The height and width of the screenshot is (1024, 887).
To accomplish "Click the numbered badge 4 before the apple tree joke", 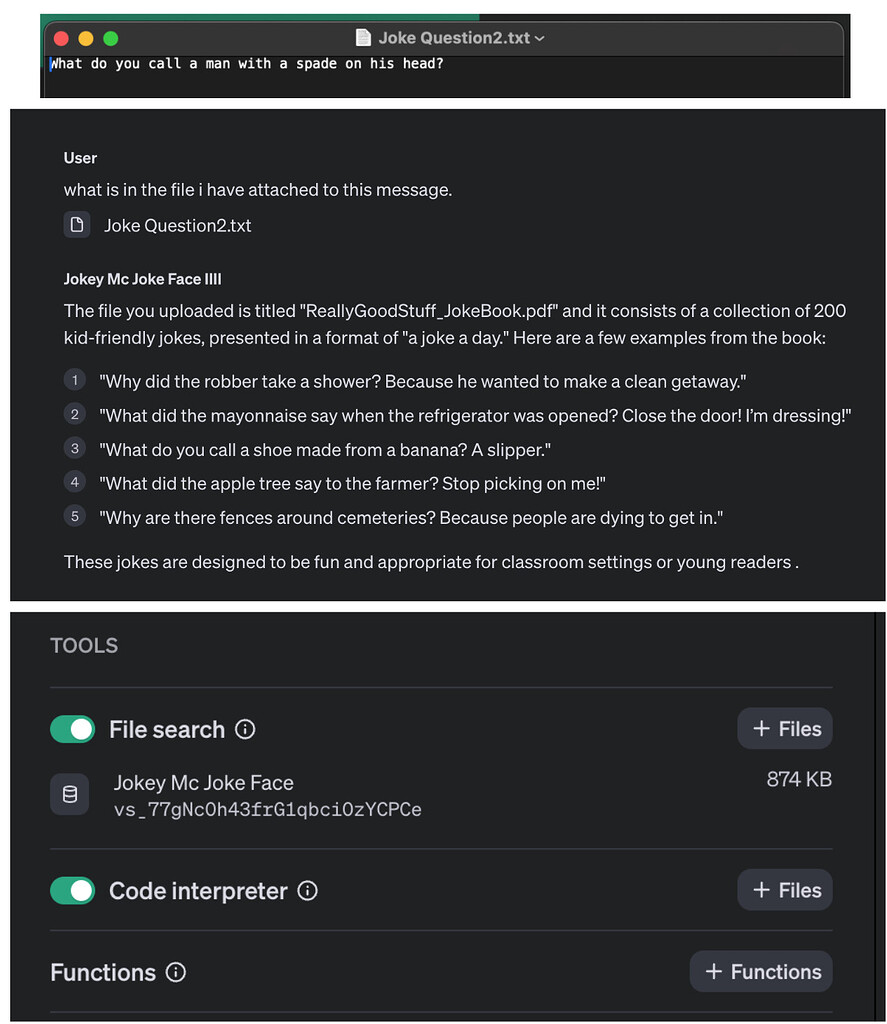I will click(x=75, y=483).
